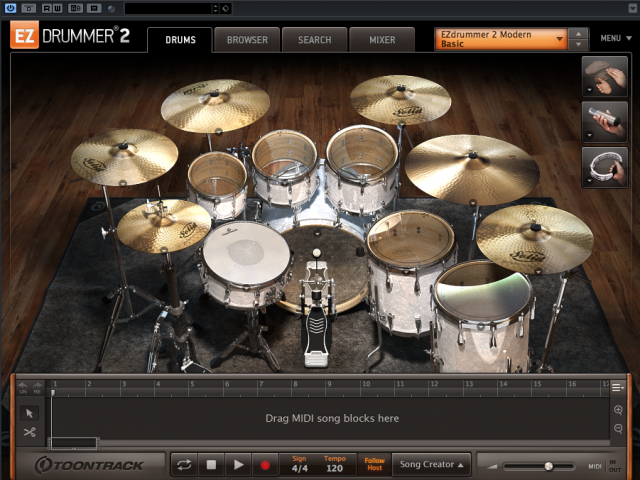Click the playhead marker at bar 1
The width and height of the screenshot is (640, 480).
coord(53,392)
